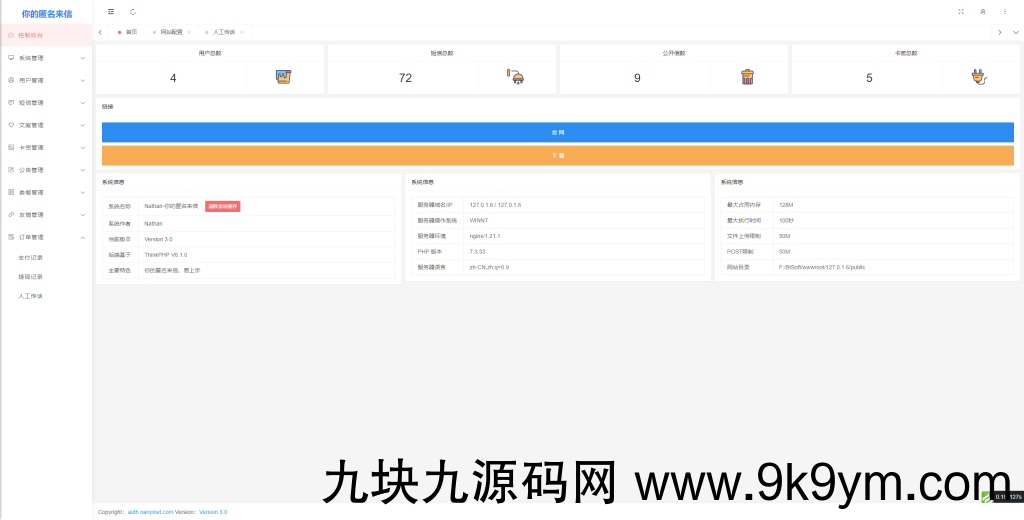Select the zh-CN,zh;q=0.9 language value

coord(489,267)
